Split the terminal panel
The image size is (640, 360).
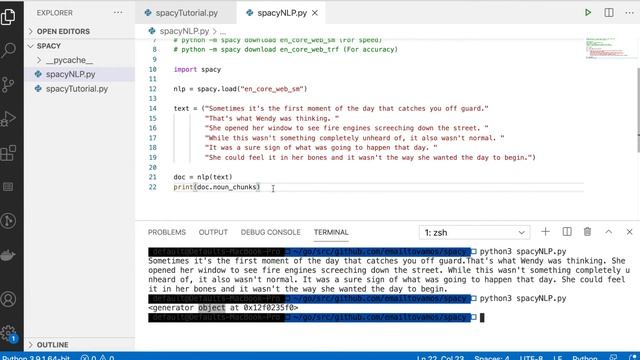(567, 232)
